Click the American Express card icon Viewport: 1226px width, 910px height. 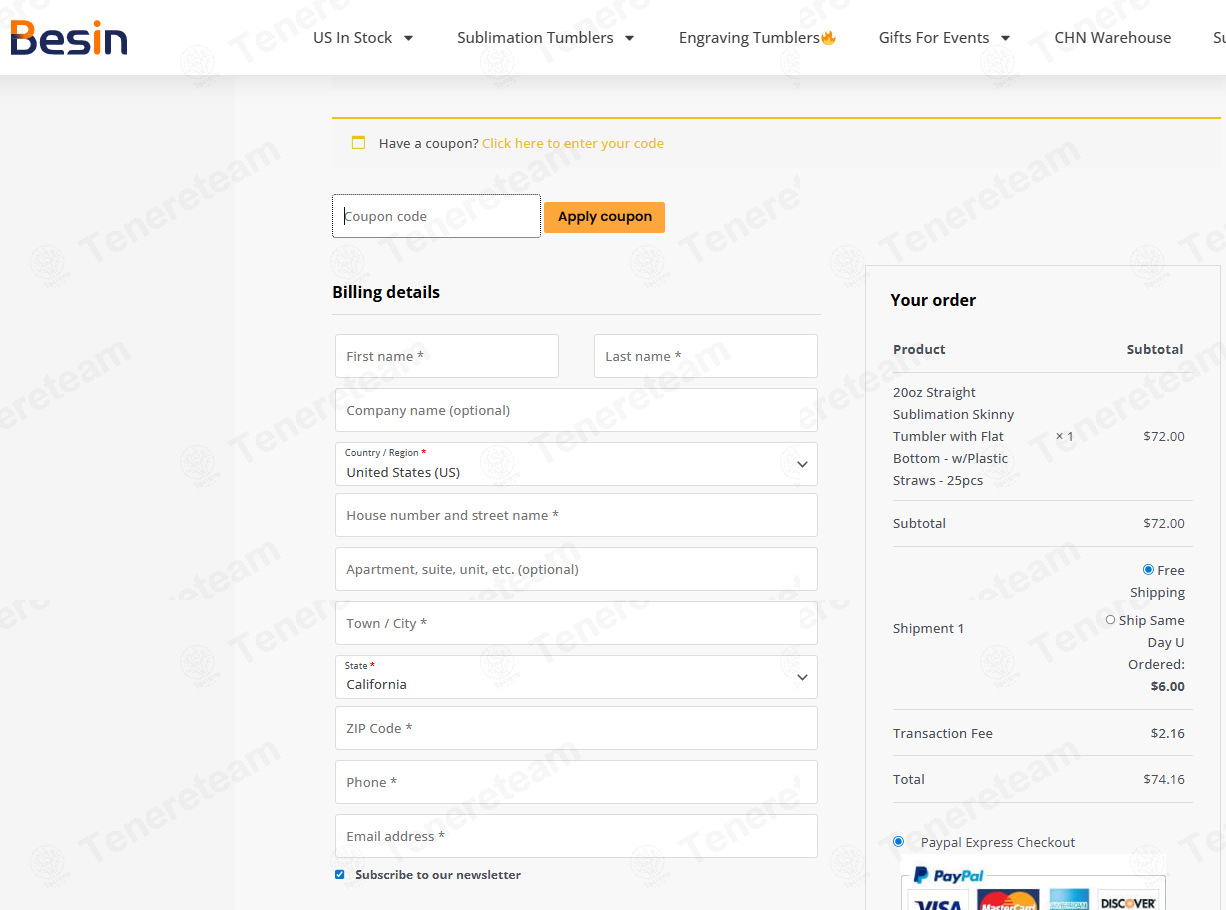click(x=1069, y=901)
